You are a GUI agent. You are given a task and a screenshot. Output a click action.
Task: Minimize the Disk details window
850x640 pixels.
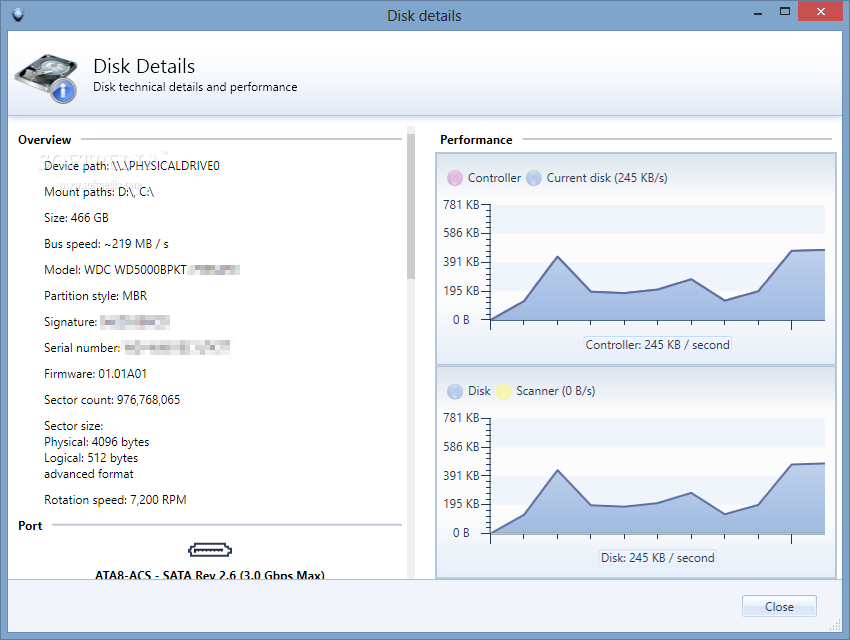click(758, 12)
